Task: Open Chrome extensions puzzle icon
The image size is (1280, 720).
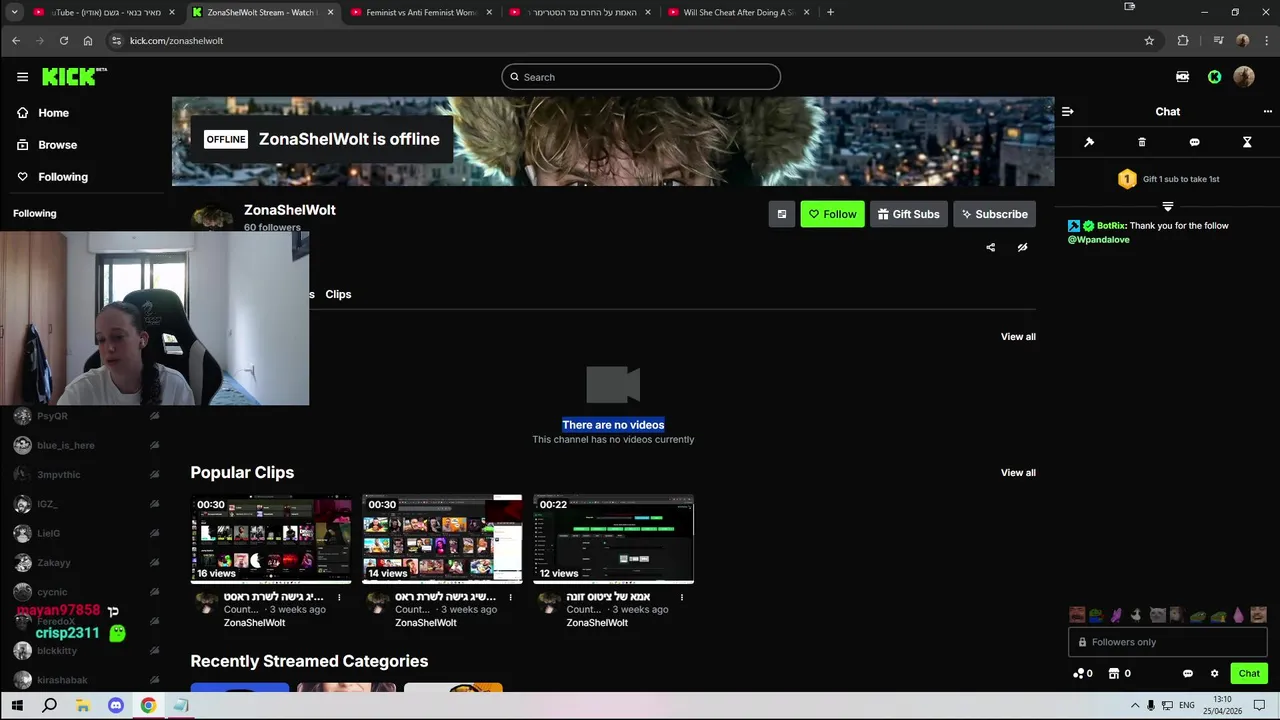Action: [x=1183, y=41]
